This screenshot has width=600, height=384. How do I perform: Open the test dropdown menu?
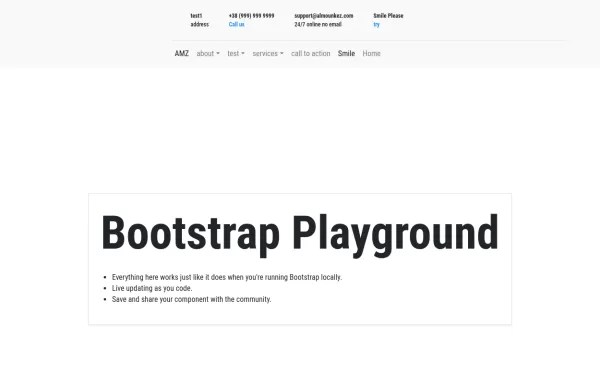click(236, 54)
